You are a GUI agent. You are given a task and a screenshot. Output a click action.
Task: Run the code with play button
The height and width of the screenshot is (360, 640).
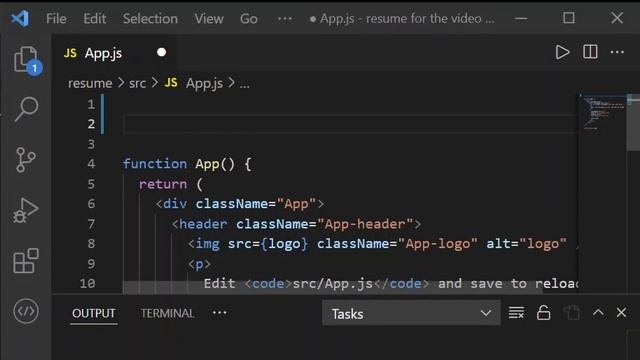[562, 52]
